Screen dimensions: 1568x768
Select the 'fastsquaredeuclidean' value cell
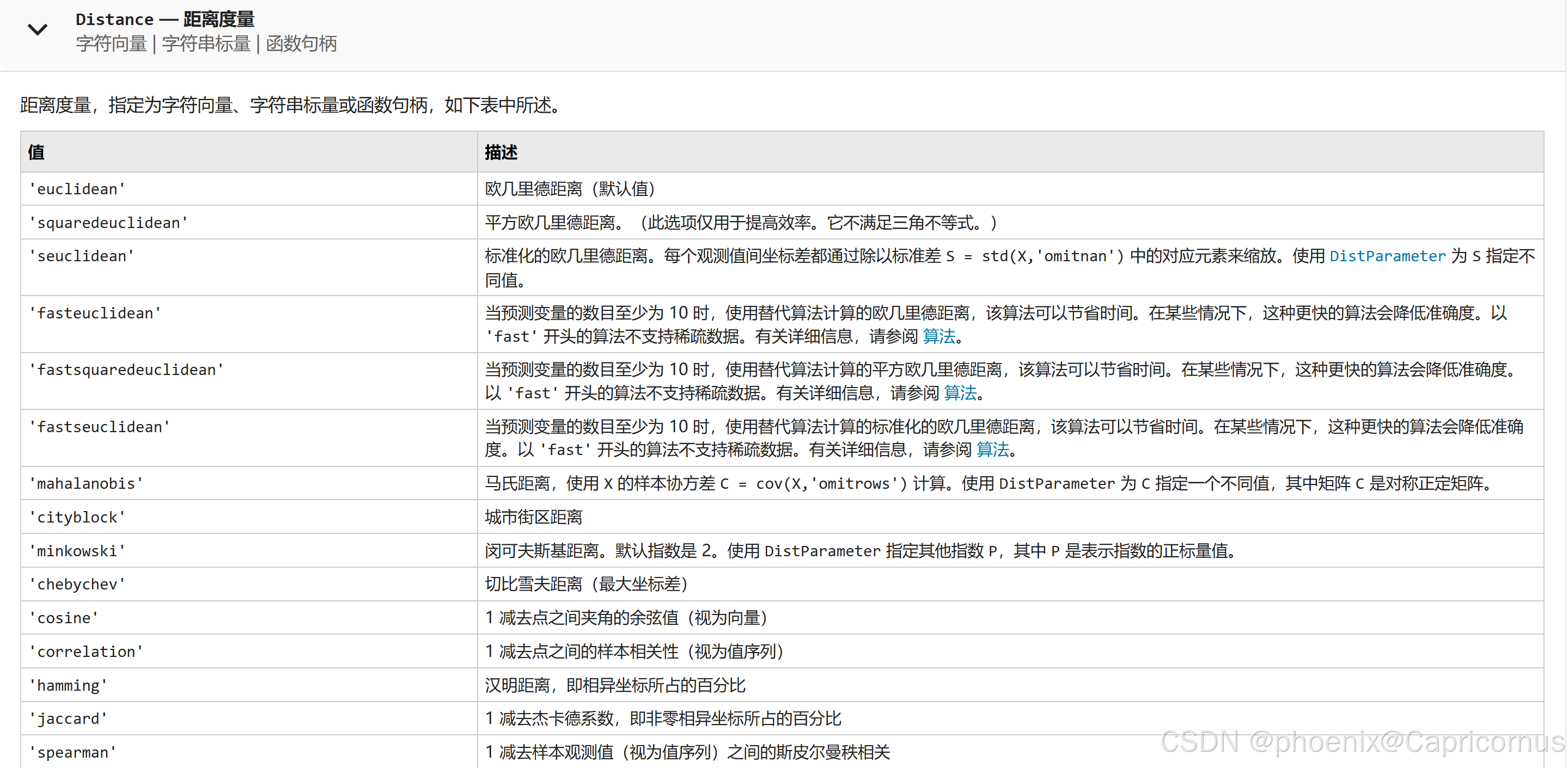249,382
